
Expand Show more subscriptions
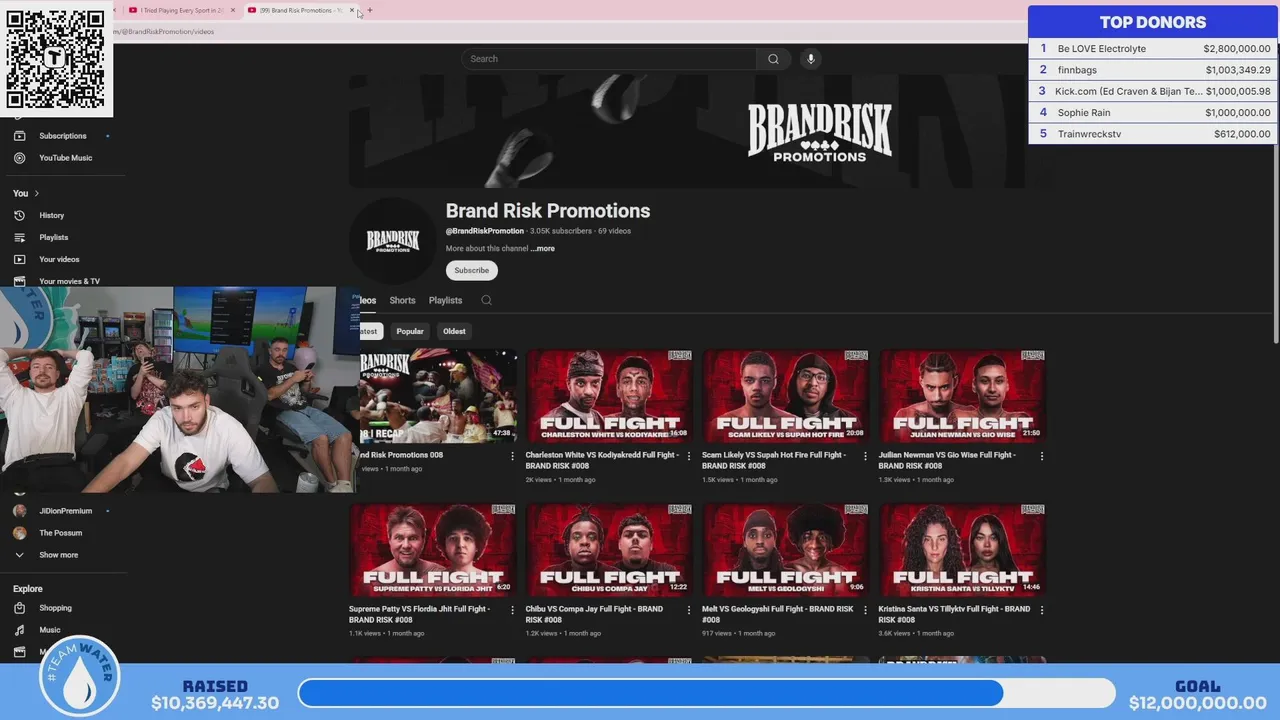[58, 555]
